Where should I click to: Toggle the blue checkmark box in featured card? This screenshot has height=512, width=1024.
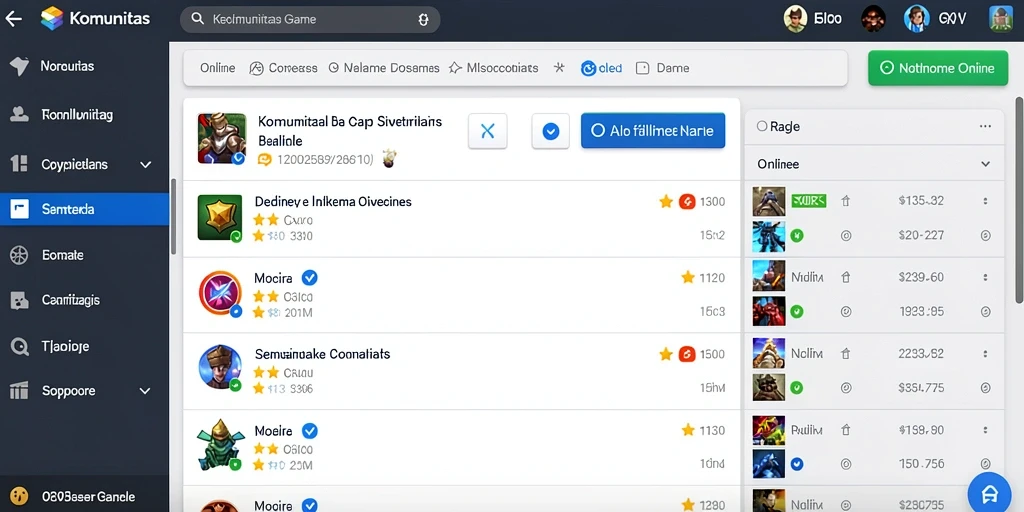[551, 131]
